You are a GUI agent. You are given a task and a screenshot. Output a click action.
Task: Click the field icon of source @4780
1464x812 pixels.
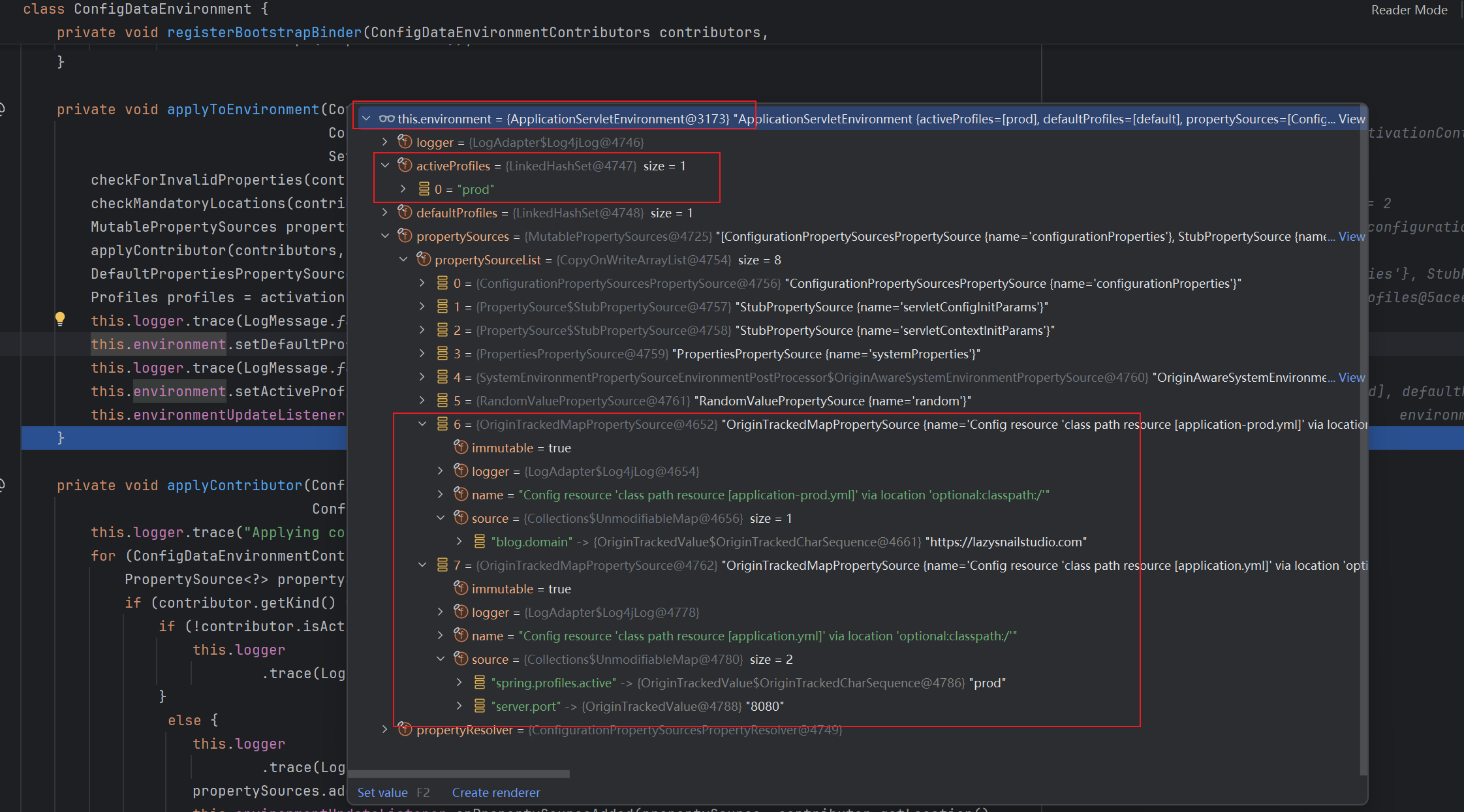click(x=461, y=659)
